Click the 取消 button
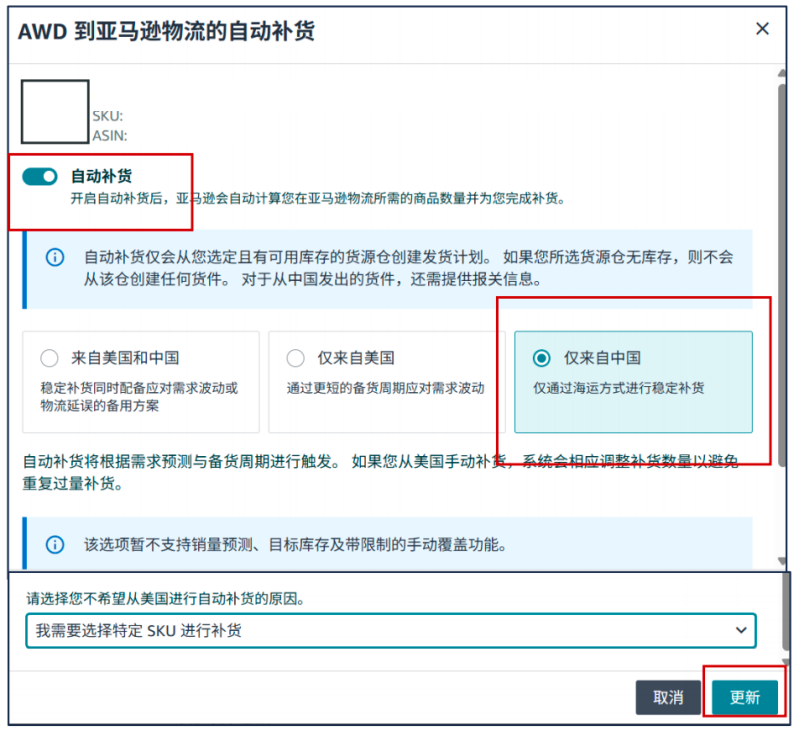Screen dimensions: 799x737 coord(668,697)
